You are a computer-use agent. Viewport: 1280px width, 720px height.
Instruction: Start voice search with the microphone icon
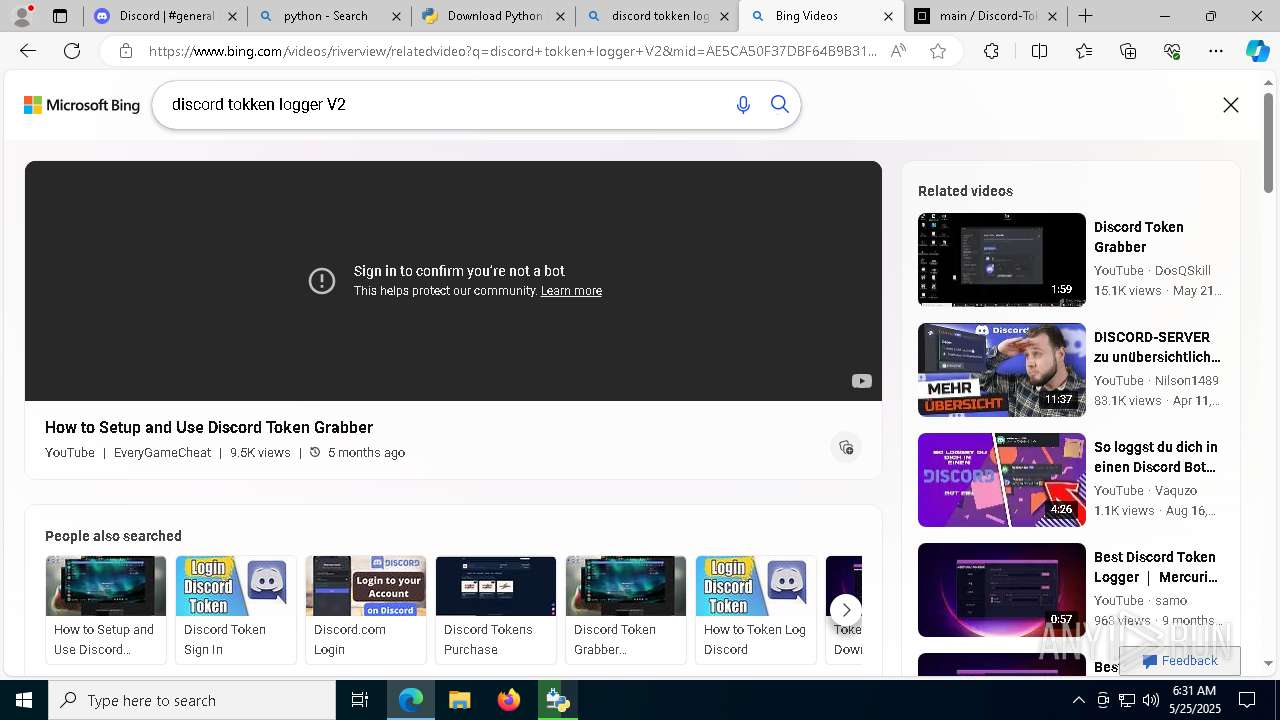(x=743, y=105)
